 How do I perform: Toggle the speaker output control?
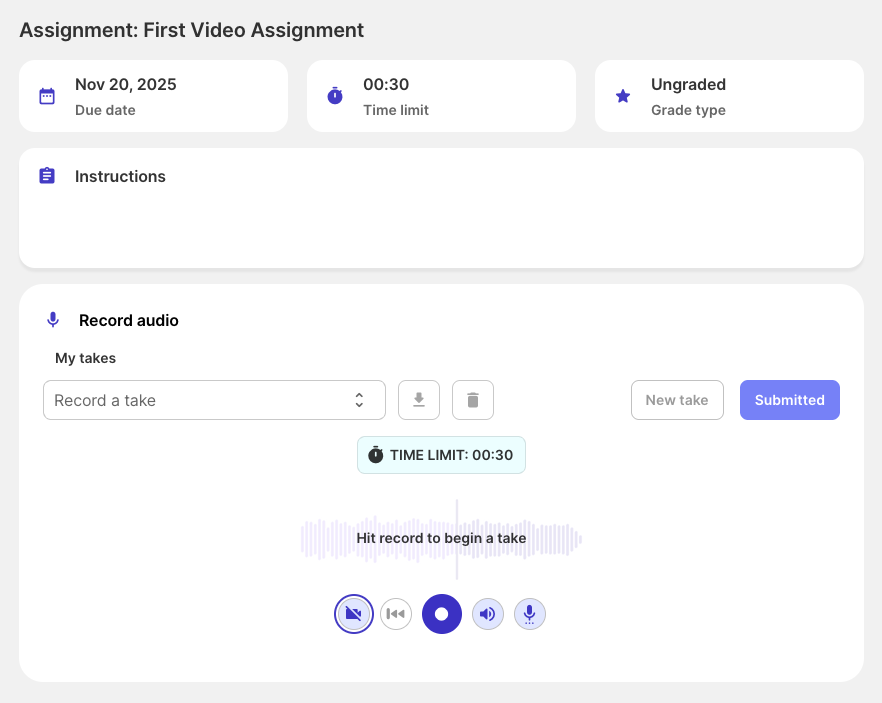tap(488, 613)
